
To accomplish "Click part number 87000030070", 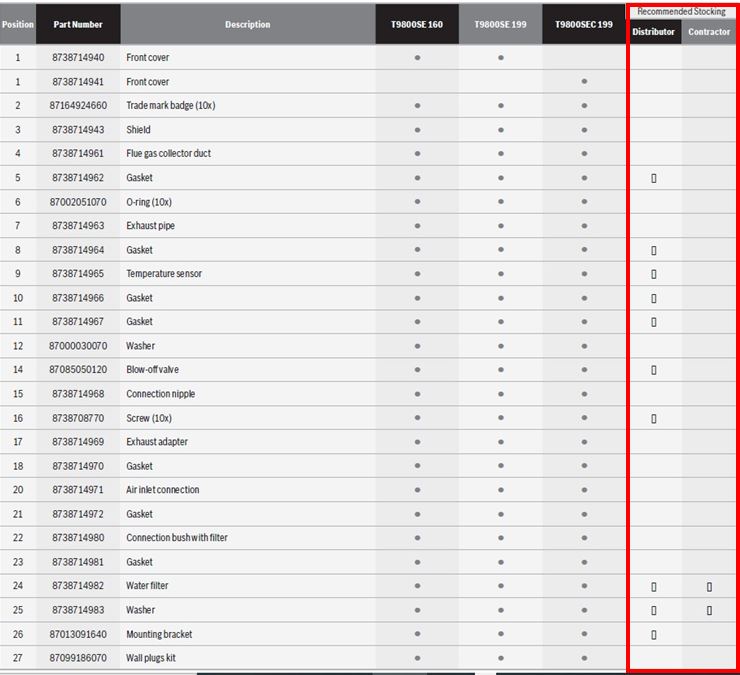I will pyautogui.click(x=78, y=346).
